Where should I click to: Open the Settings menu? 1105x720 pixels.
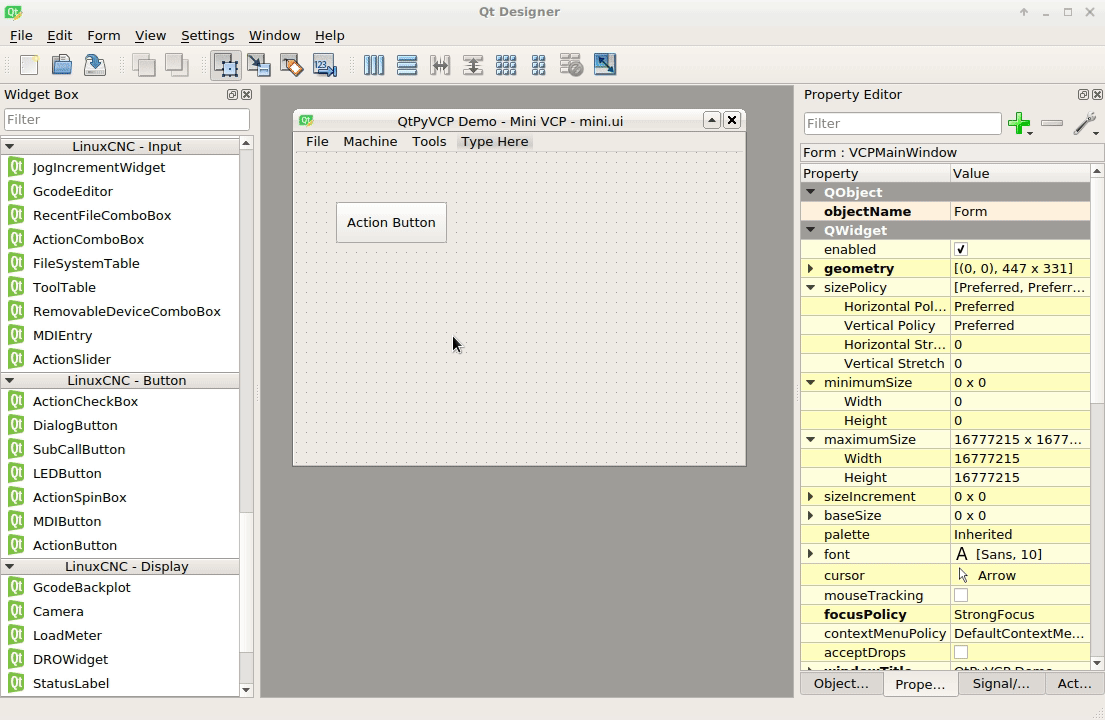(x=207, y=35)
